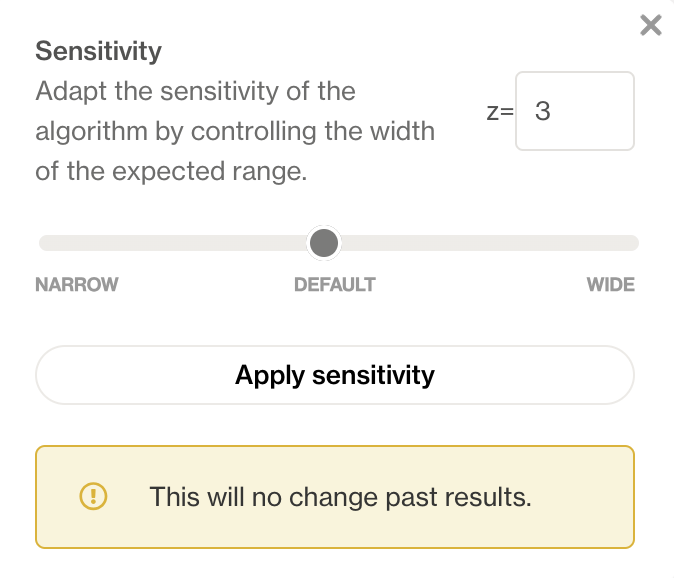Apply sensitivity using the button

[x=335, y=375]
